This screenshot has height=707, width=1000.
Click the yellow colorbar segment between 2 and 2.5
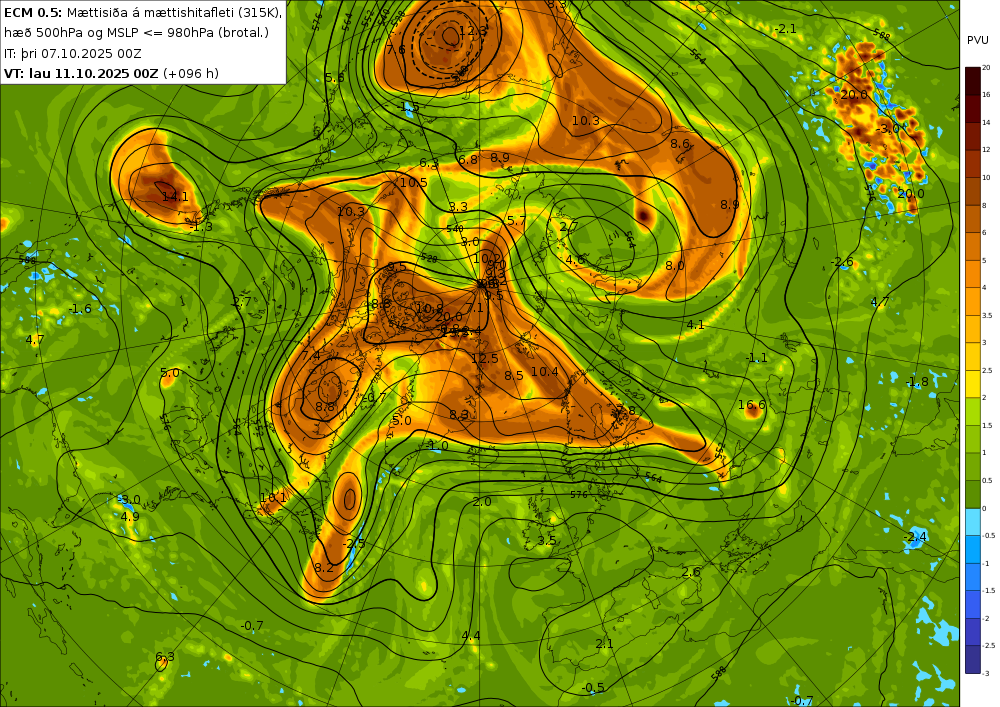pyautogui.click(x=973, y=384)
